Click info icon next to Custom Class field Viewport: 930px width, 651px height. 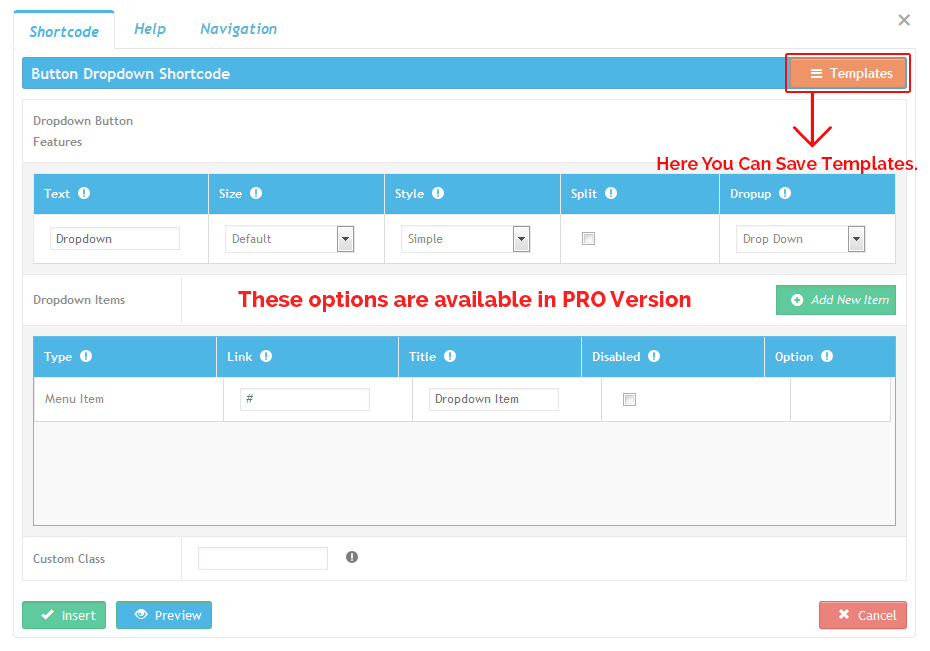(352, 558)
